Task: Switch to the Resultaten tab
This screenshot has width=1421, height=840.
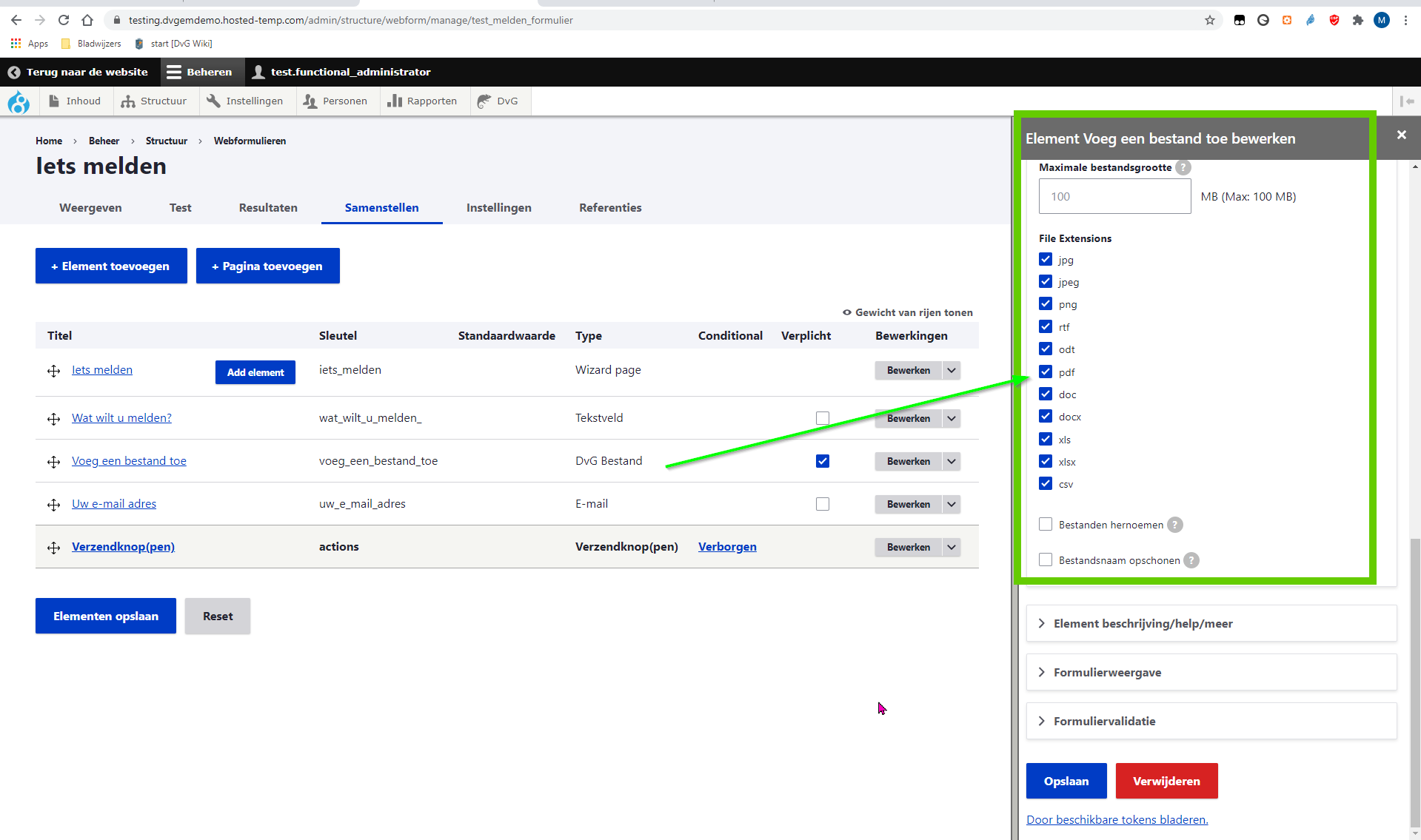Action: point(268,208)
